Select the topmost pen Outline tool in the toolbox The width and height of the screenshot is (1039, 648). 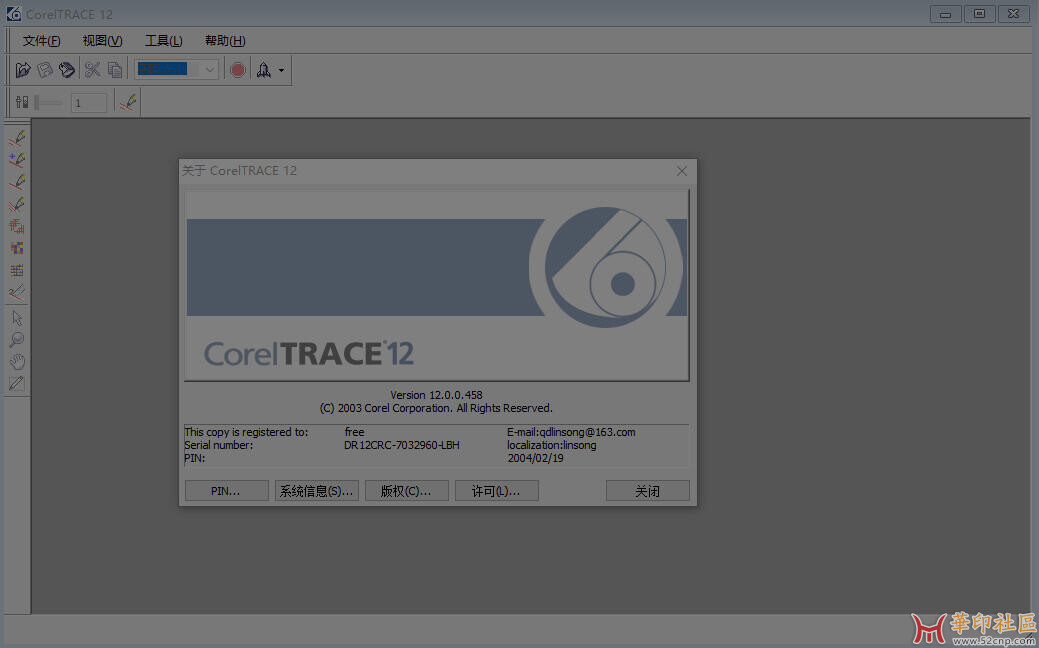point(17,140)
